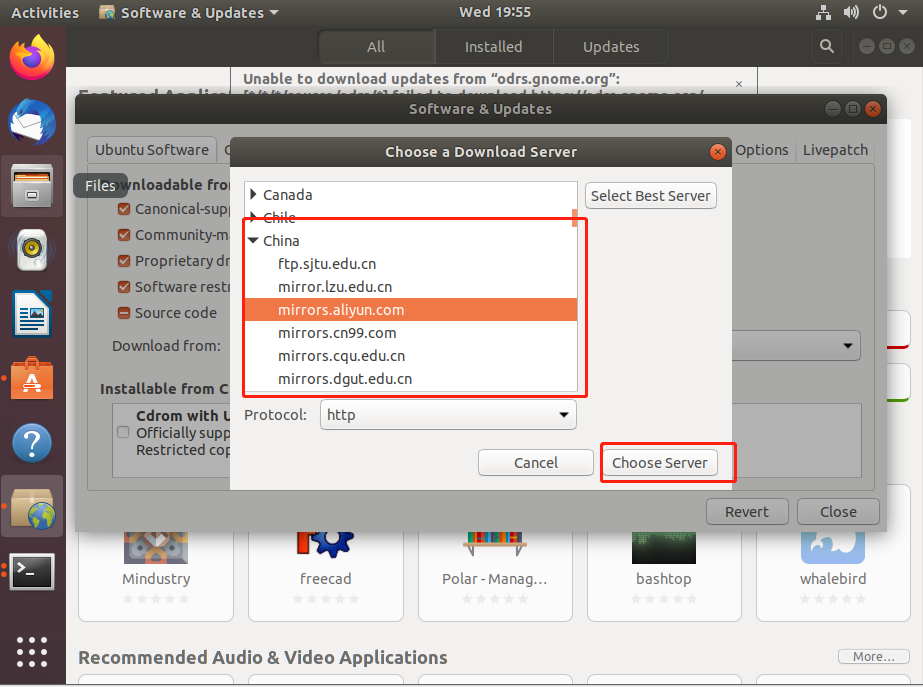
Task: Click Activities in the top bar
Action: coord(45,12)
